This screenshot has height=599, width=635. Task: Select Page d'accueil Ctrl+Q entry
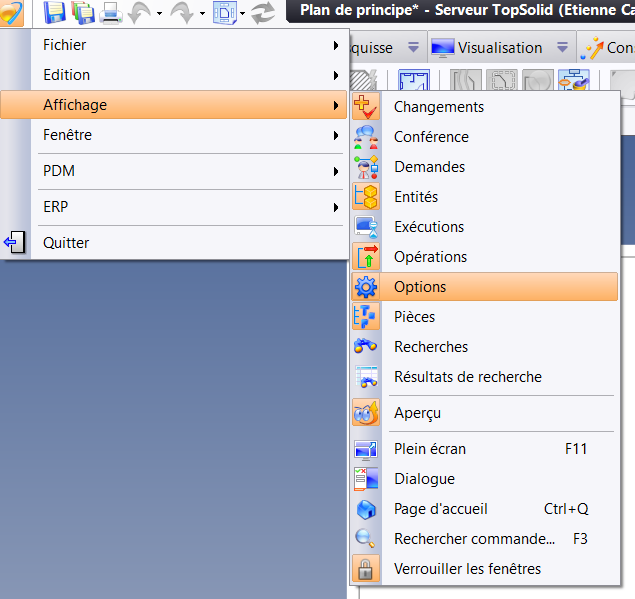tap(485, 509)
